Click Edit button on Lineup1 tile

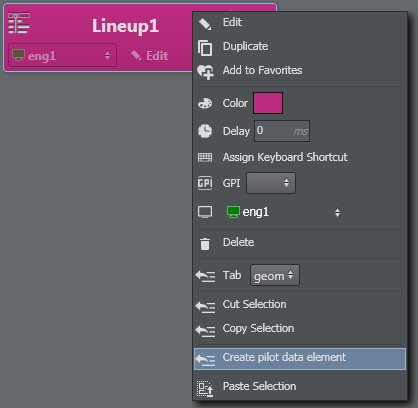point(150,56)
